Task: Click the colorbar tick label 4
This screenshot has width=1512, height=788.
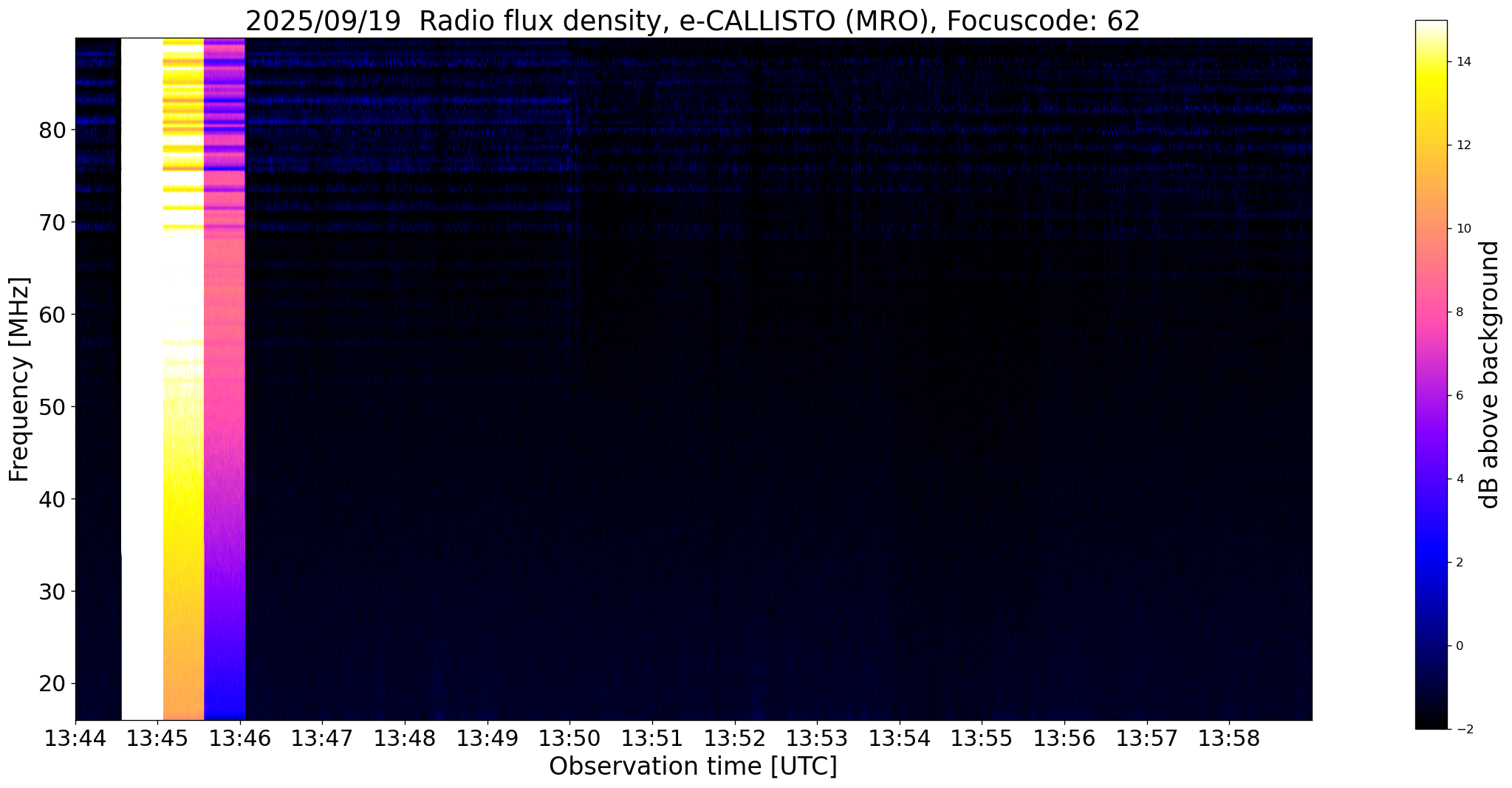Action: click(1459, 479)
